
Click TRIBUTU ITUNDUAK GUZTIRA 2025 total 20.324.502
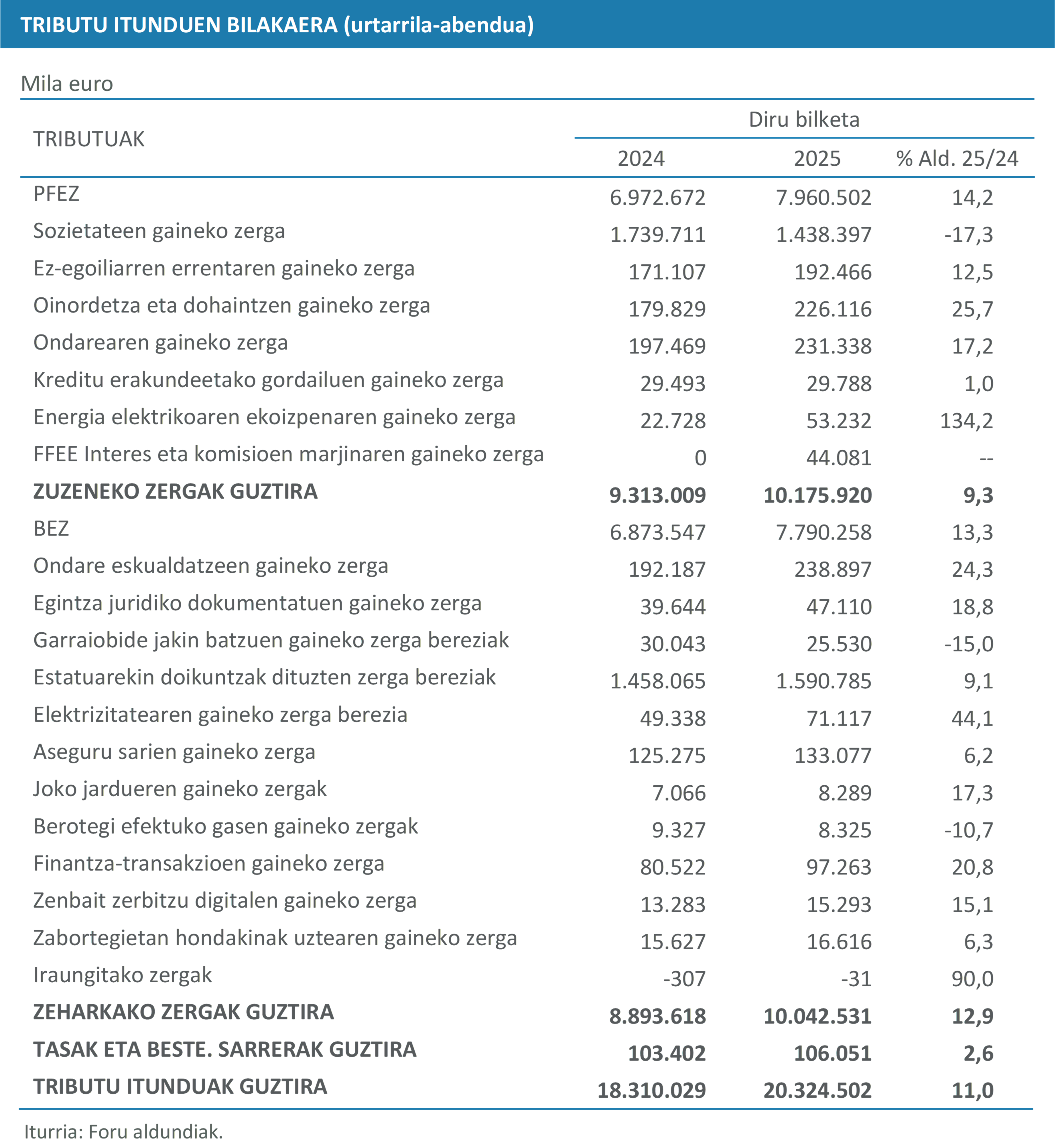[817, 1090]
